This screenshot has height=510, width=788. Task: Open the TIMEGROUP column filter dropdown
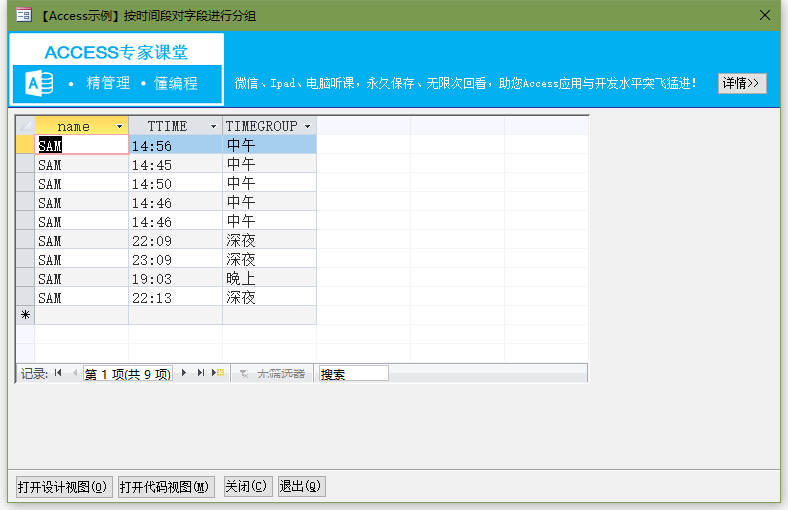(x=308, y=126)
